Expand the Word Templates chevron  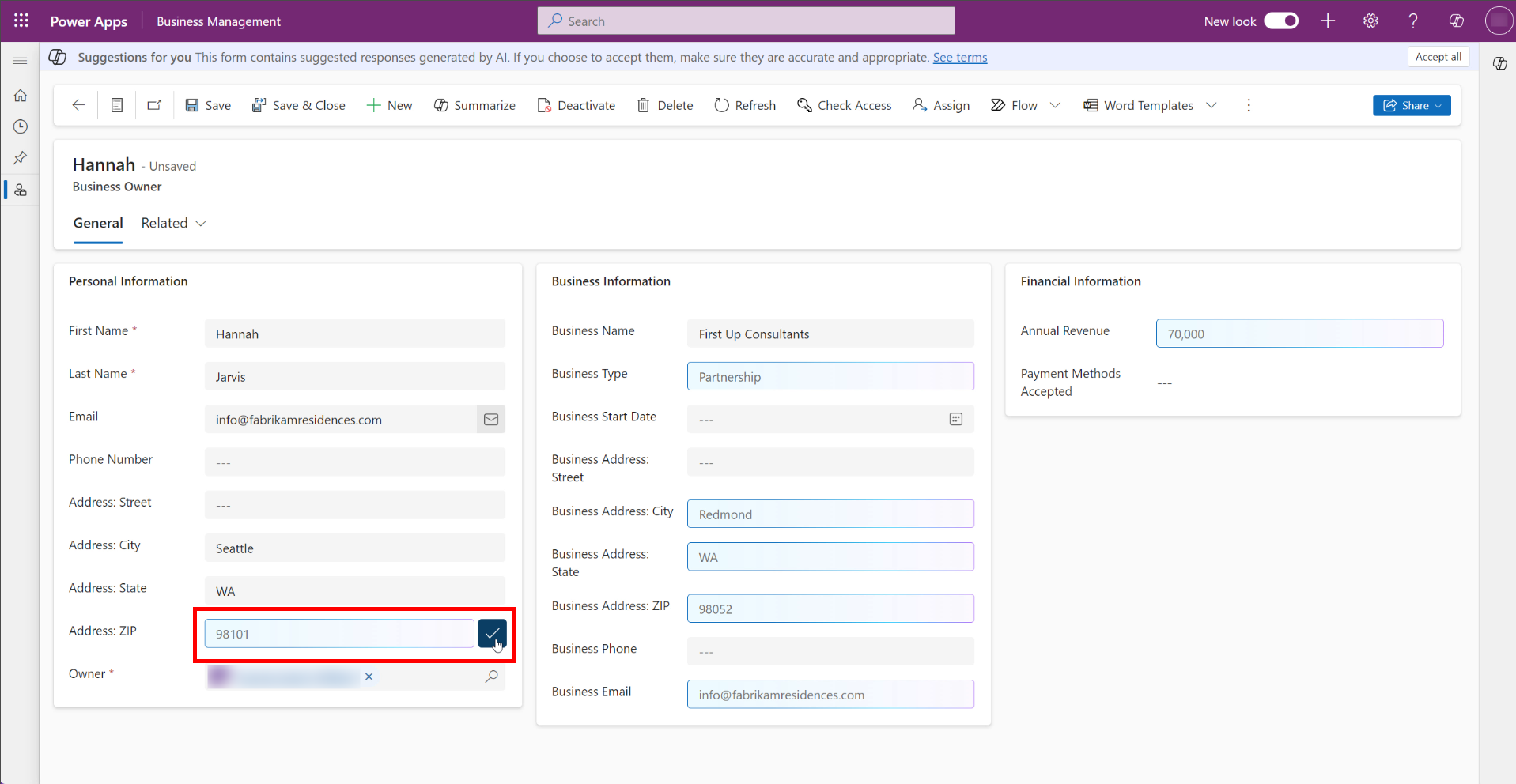click(1212, 105)
